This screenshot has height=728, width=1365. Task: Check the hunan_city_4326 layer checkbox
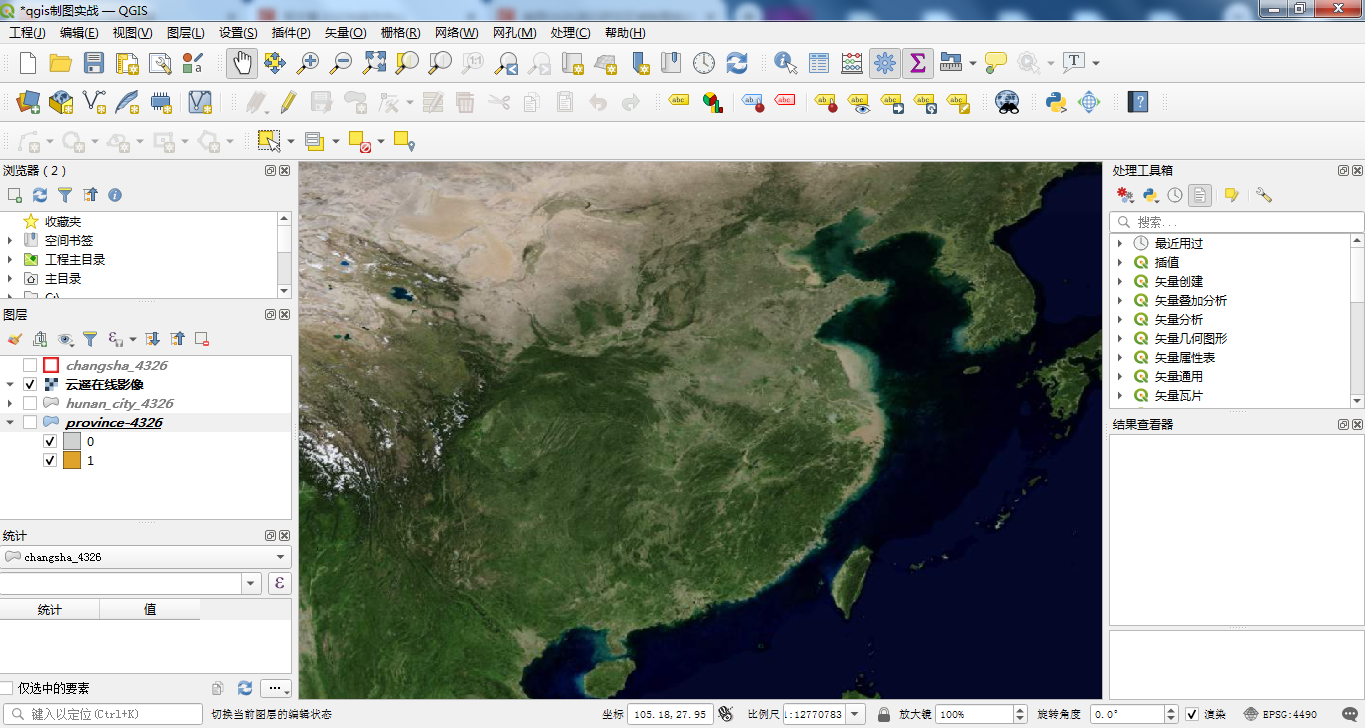click(30, 404)
